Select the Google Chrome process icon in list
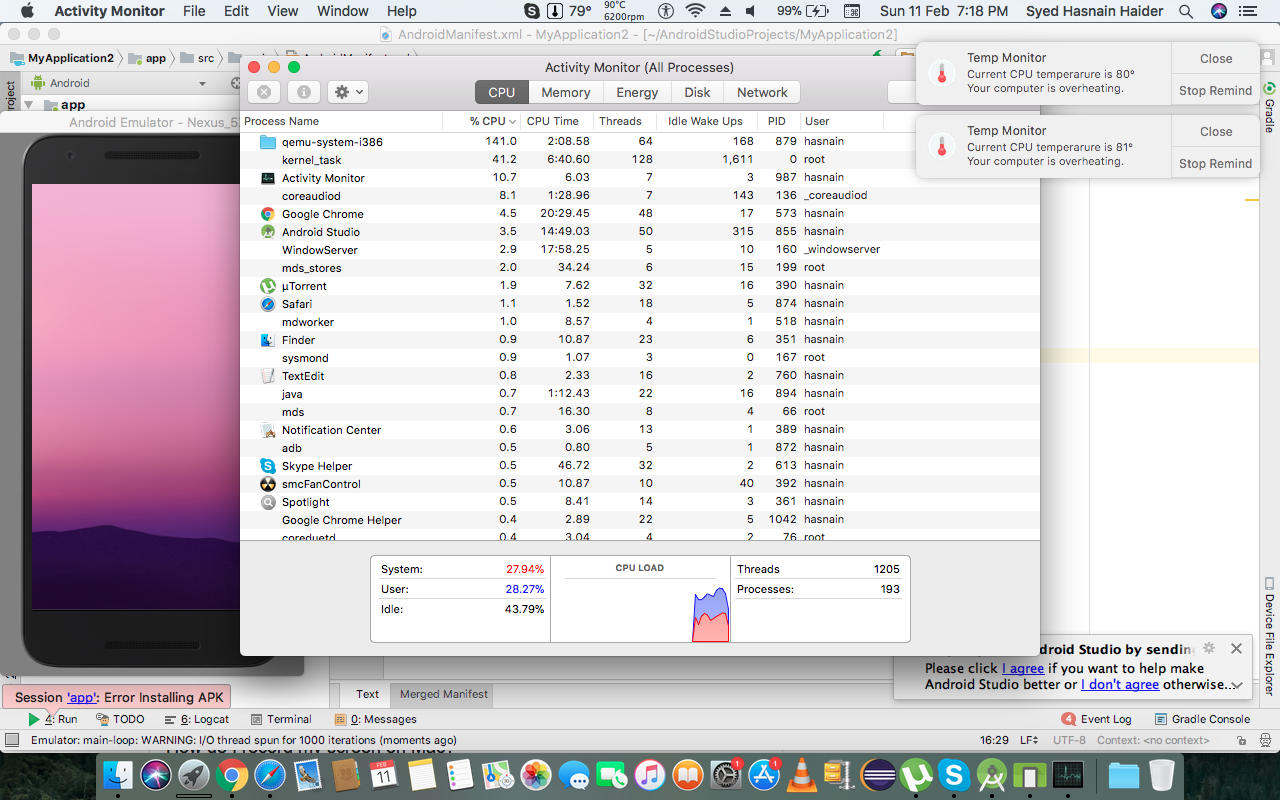 click(x=268, y=214)
